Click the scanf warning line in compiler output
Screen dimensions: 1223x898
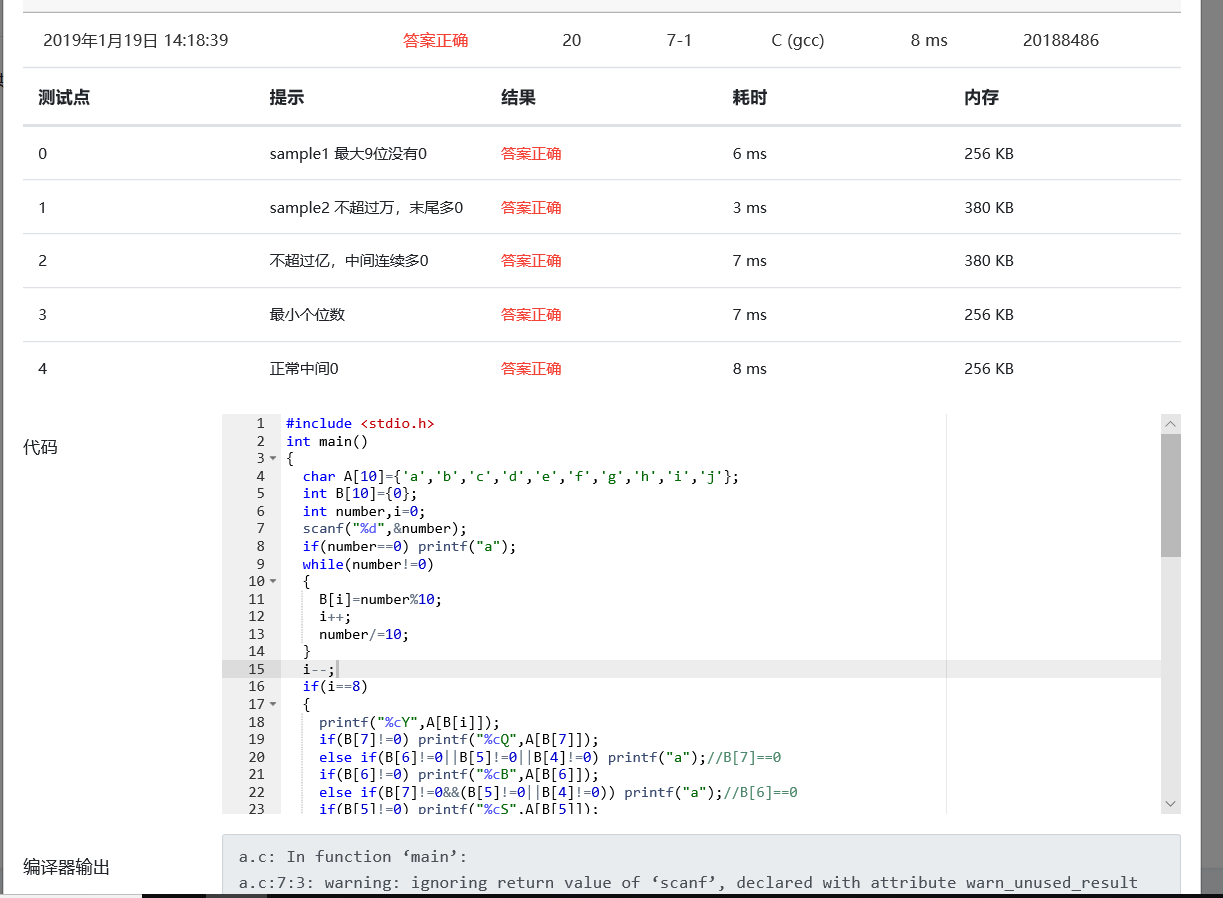[688, 883]
